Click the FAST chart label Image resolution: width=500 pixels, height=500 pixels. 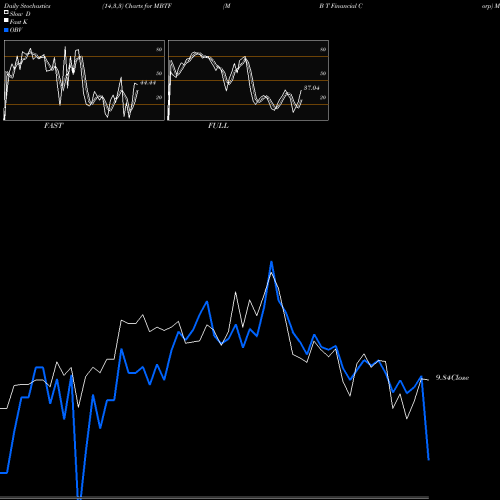[53, 126]
